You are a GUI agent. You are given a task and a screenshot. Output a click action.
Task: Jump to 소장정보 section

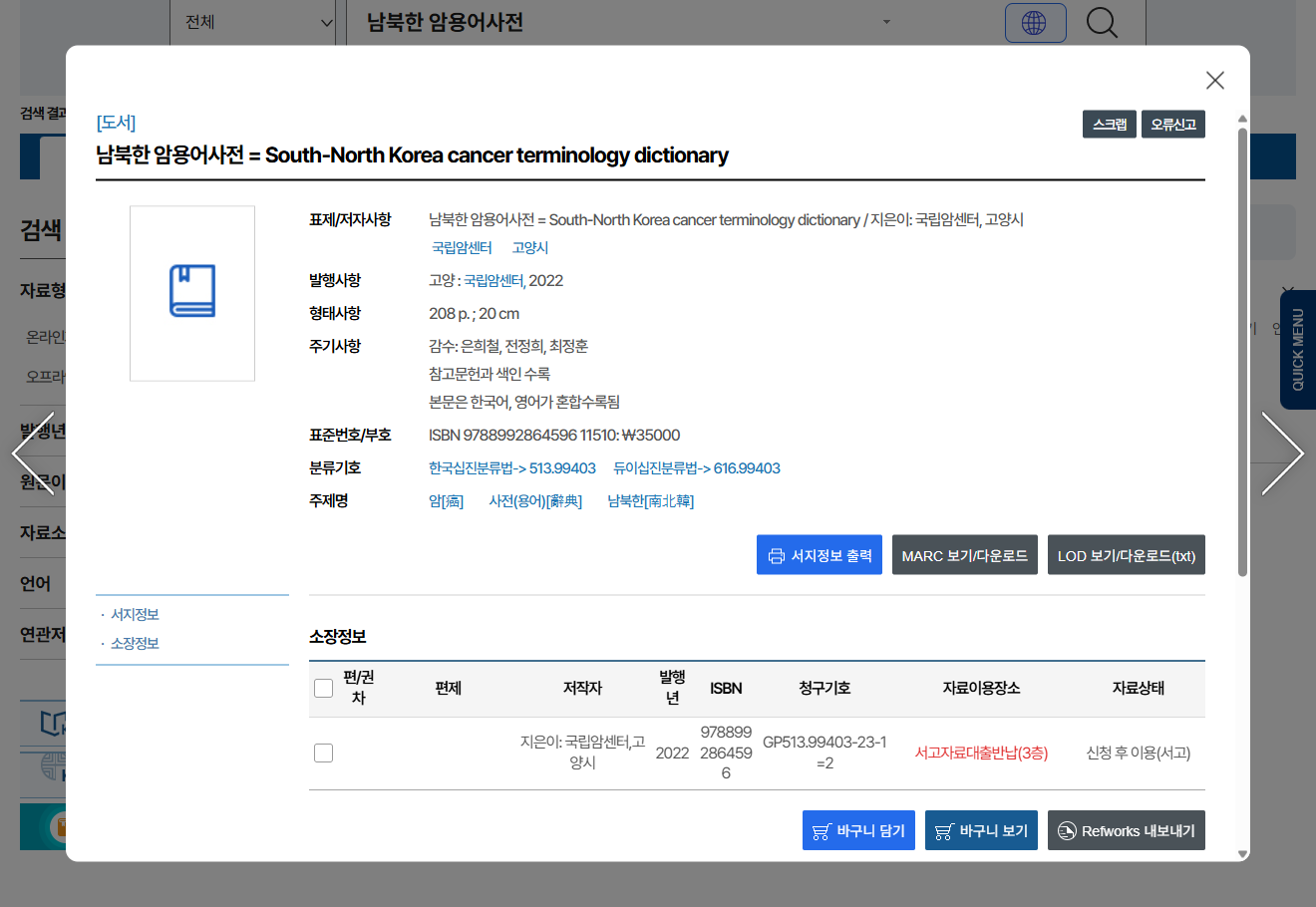[x=135, y=644]
